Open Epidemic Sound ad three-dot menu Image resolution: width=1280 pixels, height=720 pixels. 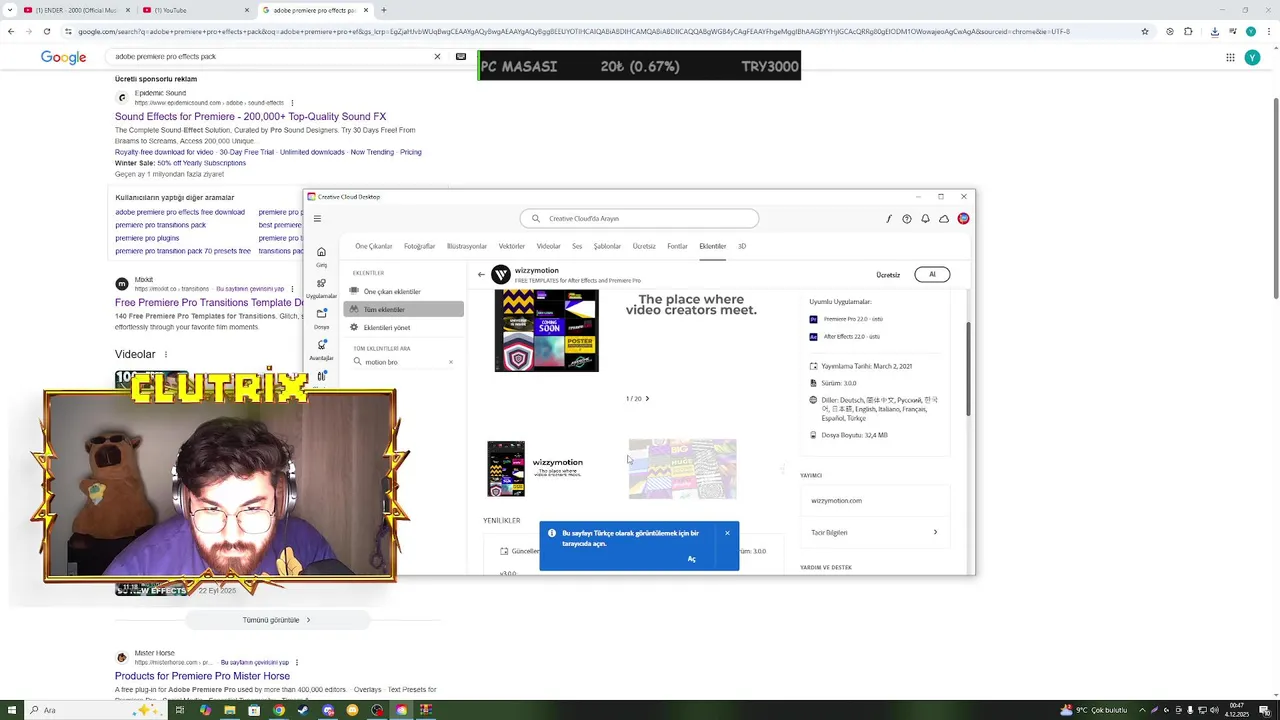coord(292,103)
